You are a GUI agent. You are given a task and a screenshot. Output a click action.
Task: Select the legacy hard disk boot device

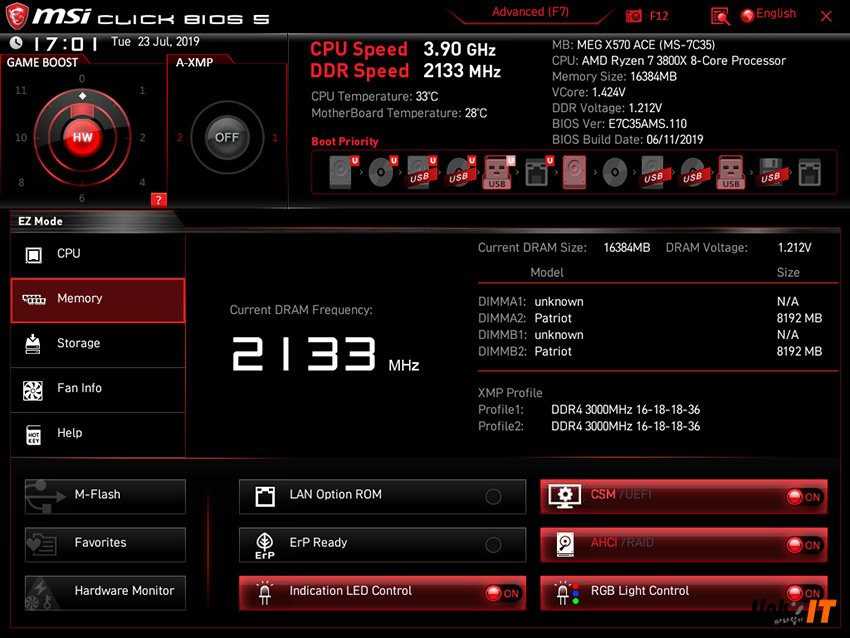click(575, 172)
